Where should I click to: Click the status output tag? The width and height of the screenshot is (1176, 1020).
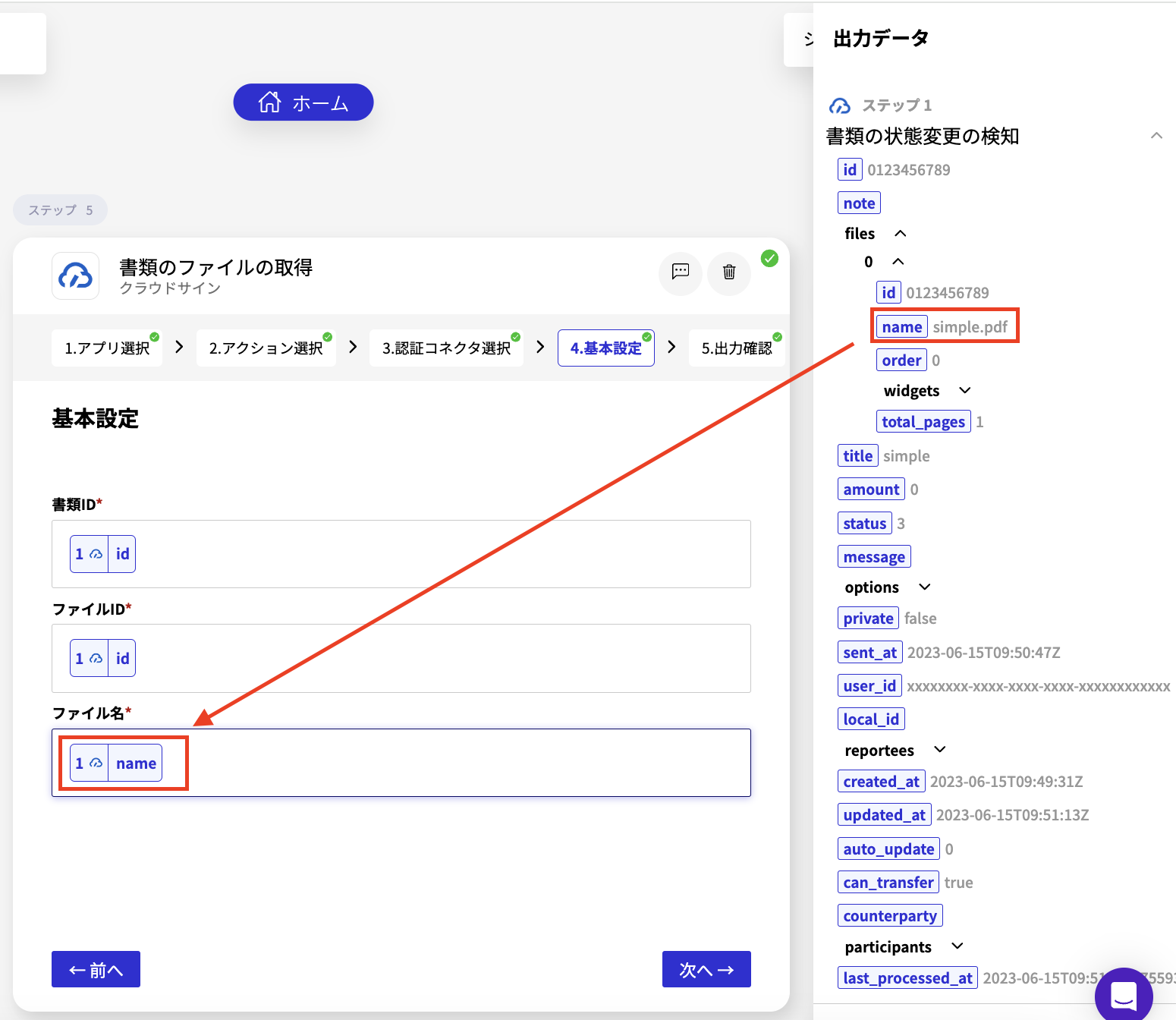(865, 524)
